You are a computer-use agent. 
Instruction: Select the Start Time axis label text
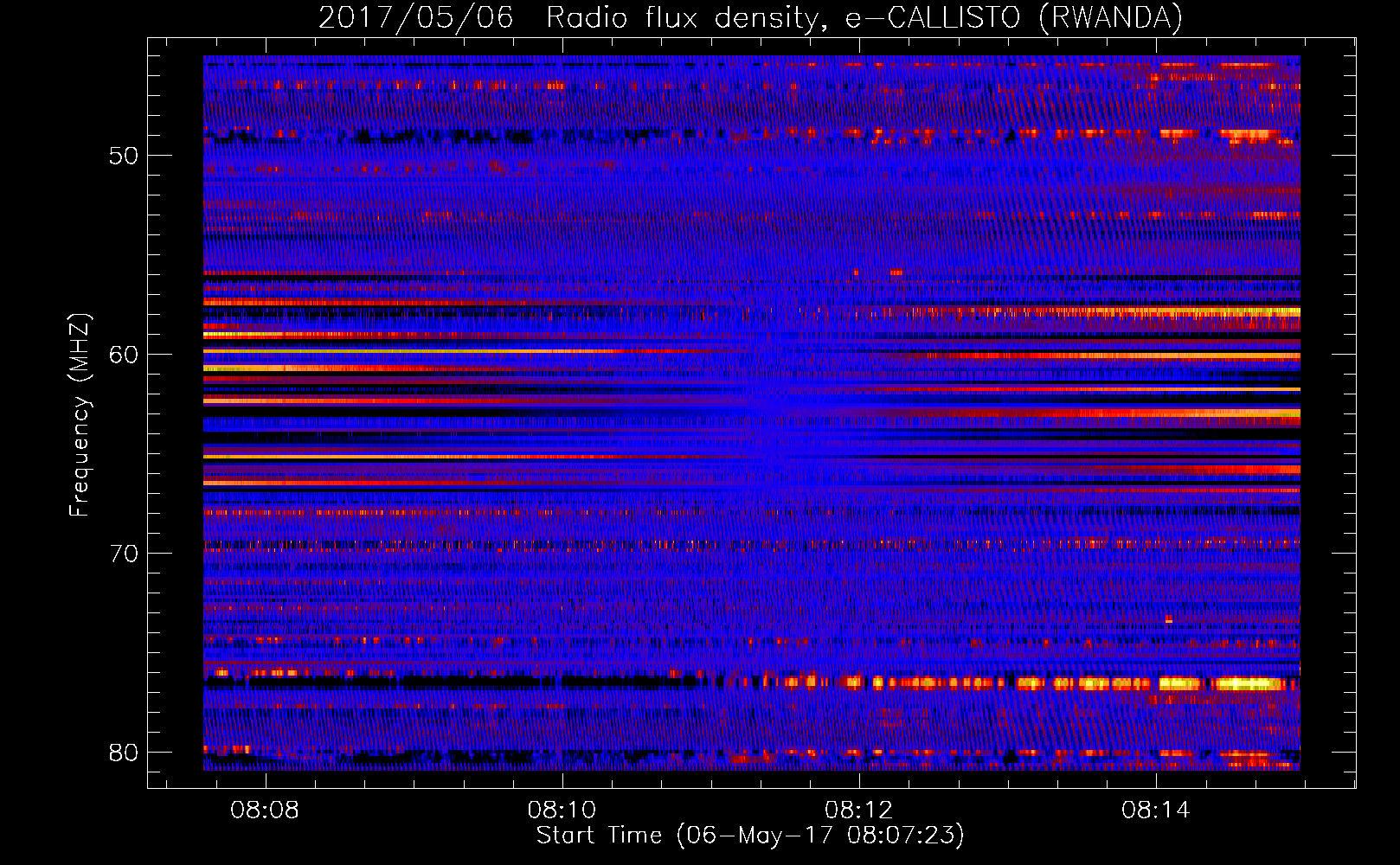(x=750, y=836)
